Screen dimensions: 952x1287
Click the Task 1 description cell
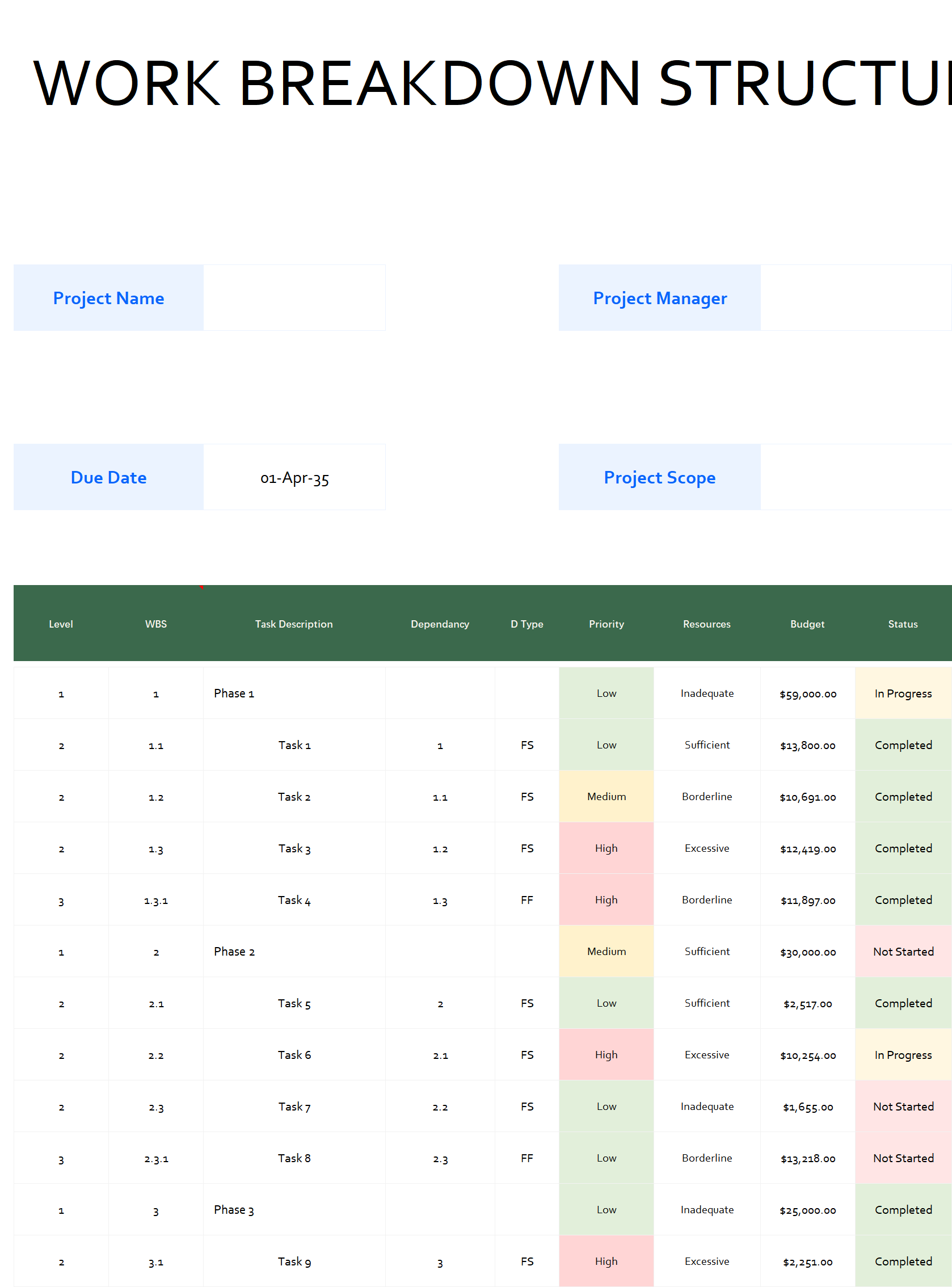pyautogui.click(x=294, y=745)
